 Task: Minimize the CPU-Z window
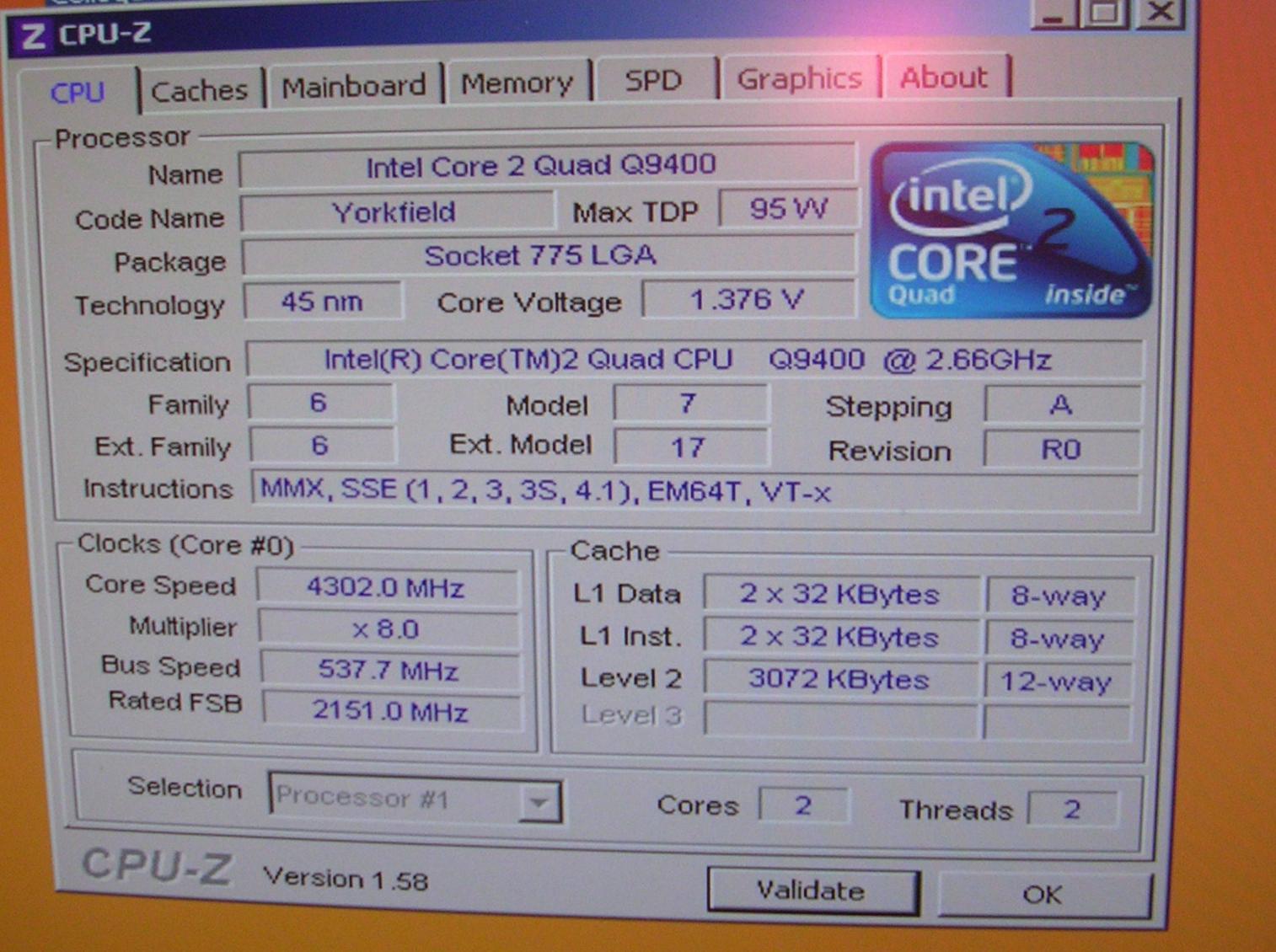[x=1054, y=13]
